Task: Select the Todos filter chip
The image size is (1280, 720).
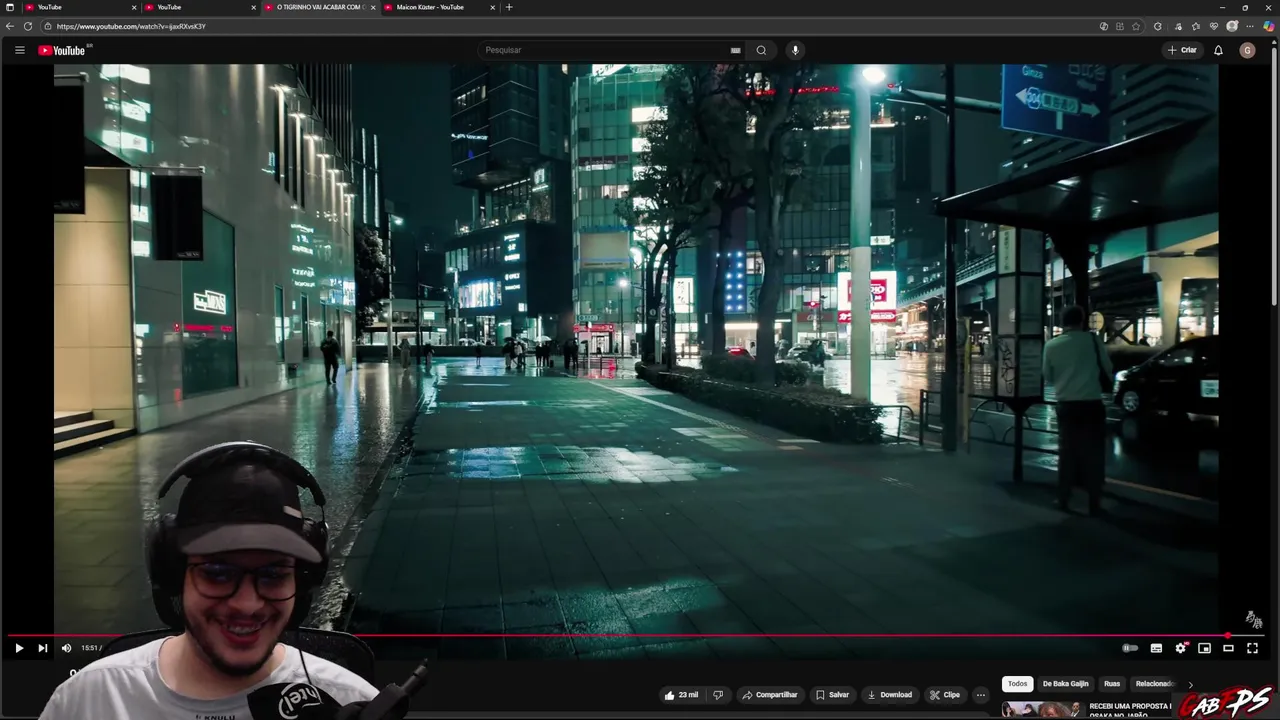Action: (x=1017, y=684)
